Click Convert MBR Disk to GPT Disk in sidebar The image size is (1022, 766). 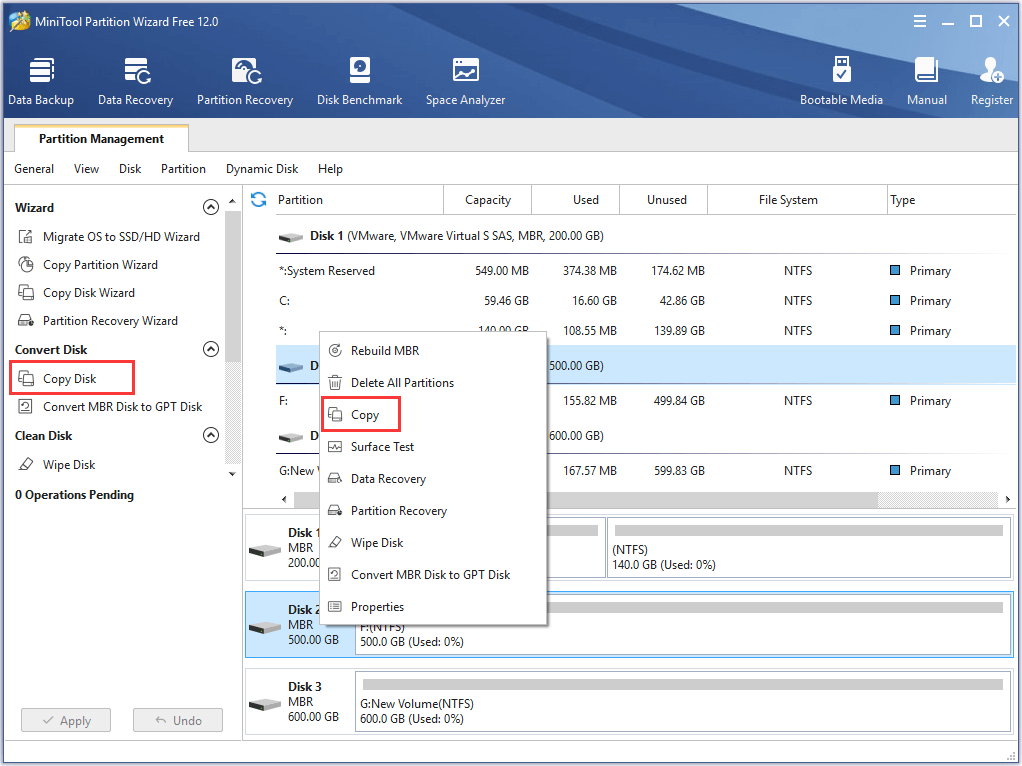click(122, 407)
